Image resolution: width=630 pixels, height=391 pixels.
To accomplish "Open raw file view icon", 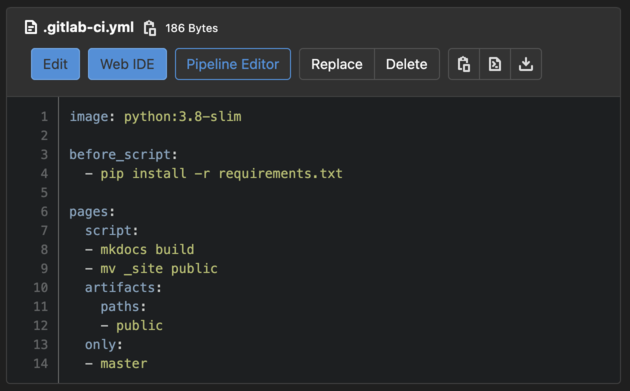I will click(x=495, y=64).
